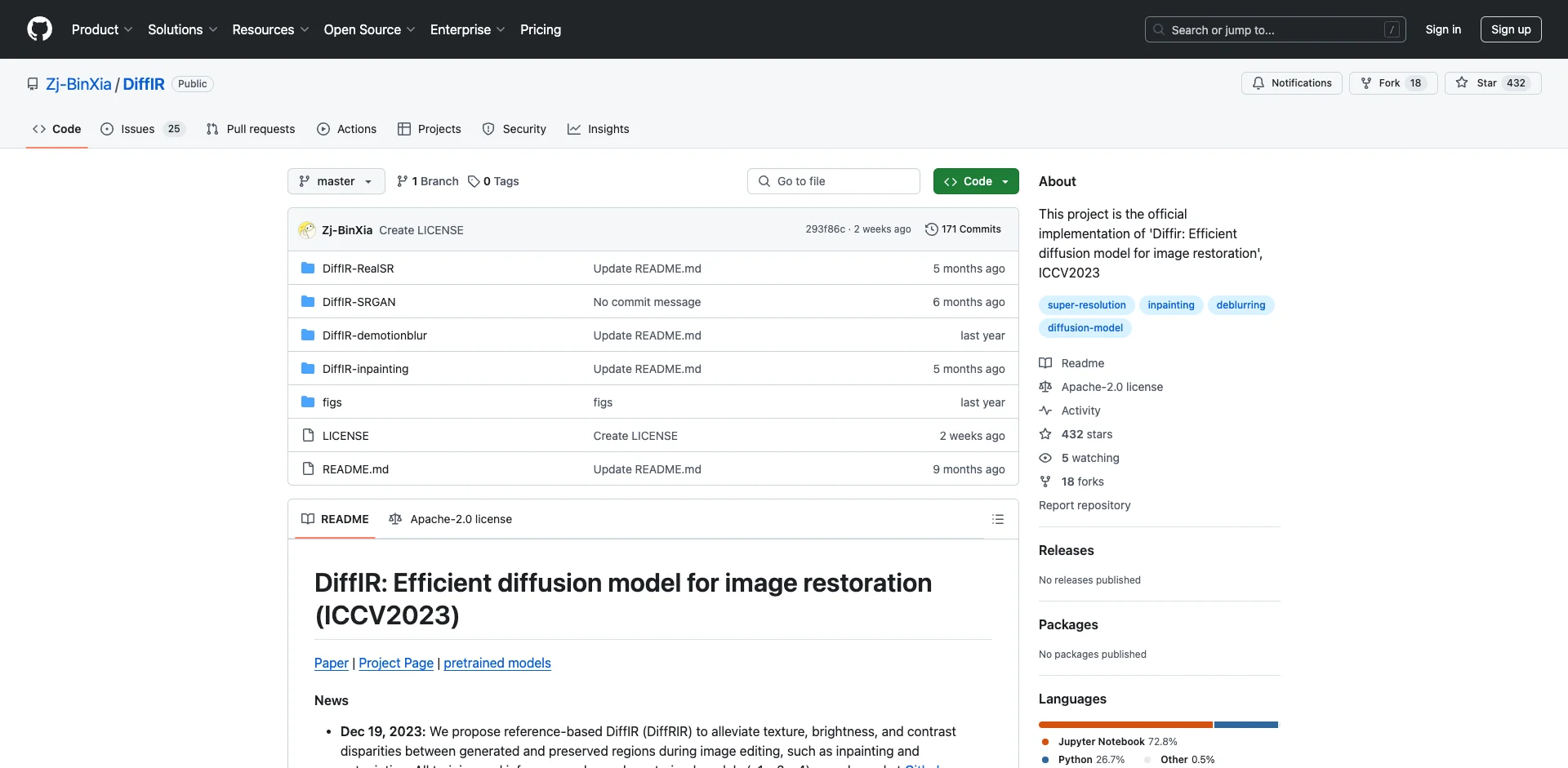Click the commit history clock icon
The height and width of the screenshot is (768, 1568).
point(931,229)
